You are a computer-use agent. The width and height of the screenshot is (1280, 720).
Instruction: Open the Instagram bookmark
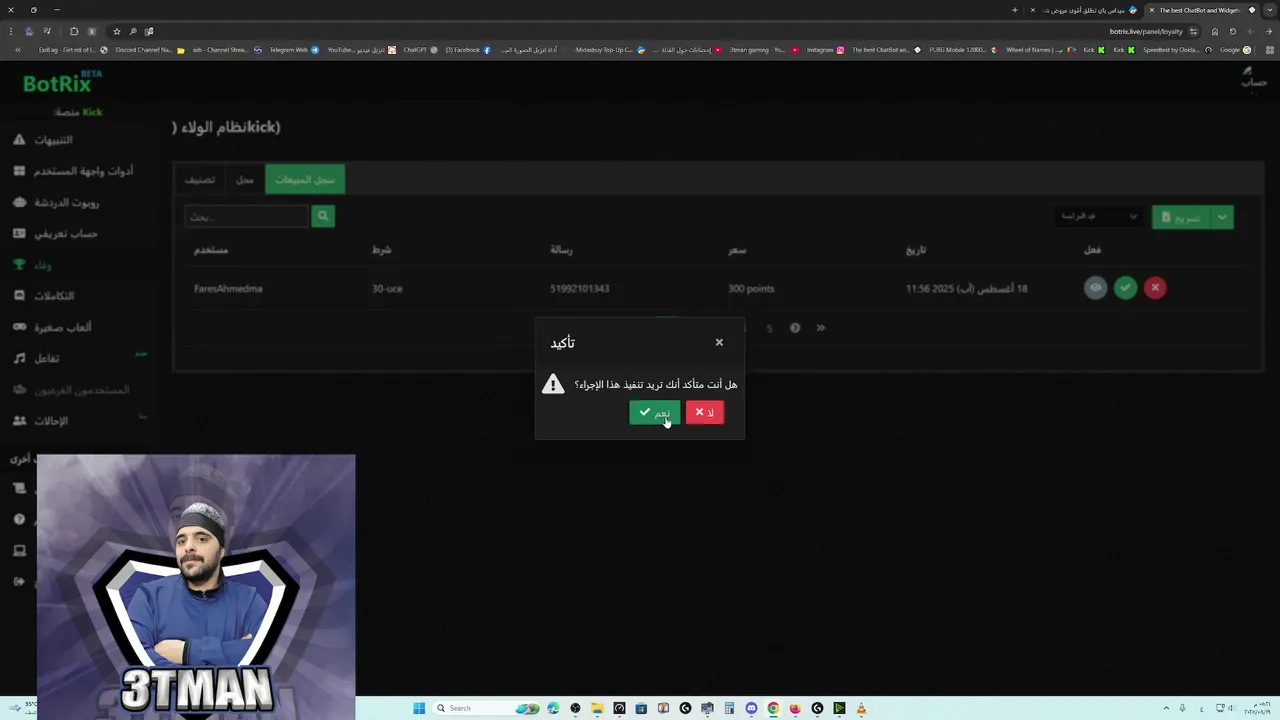tap(825, 50)
